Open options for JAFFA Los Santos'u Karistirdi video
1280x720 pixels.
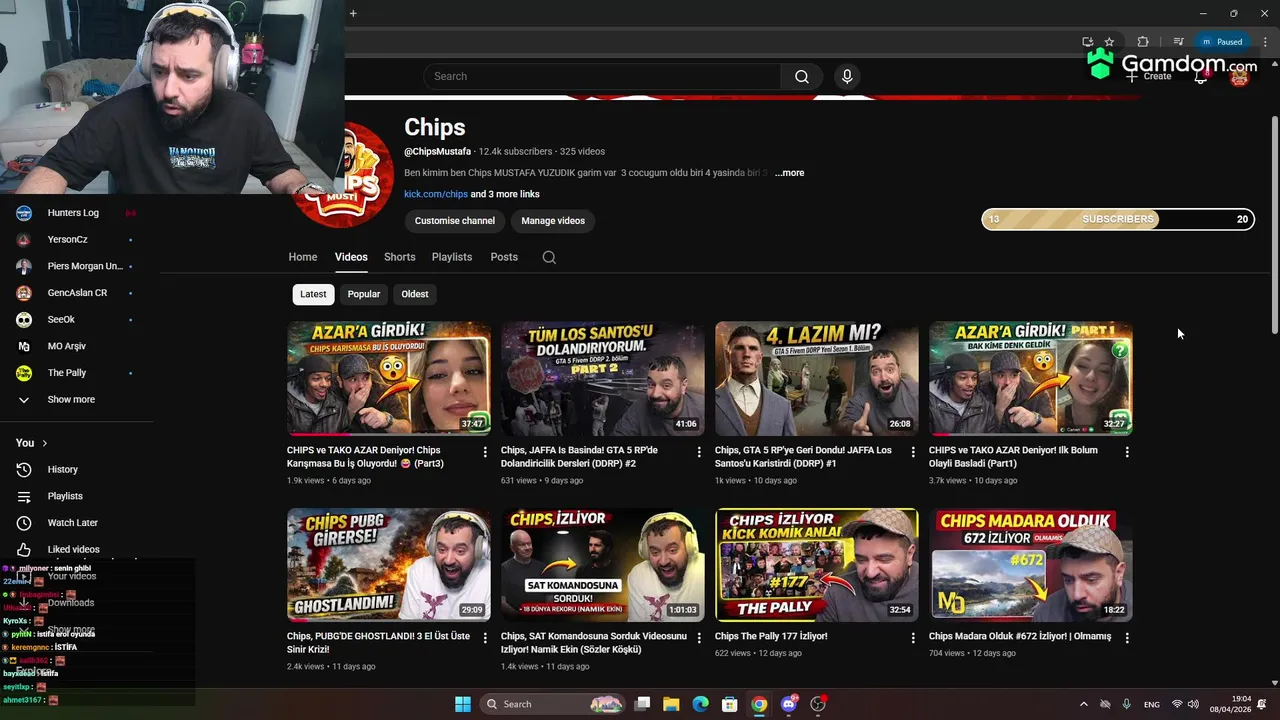(913, 452)
